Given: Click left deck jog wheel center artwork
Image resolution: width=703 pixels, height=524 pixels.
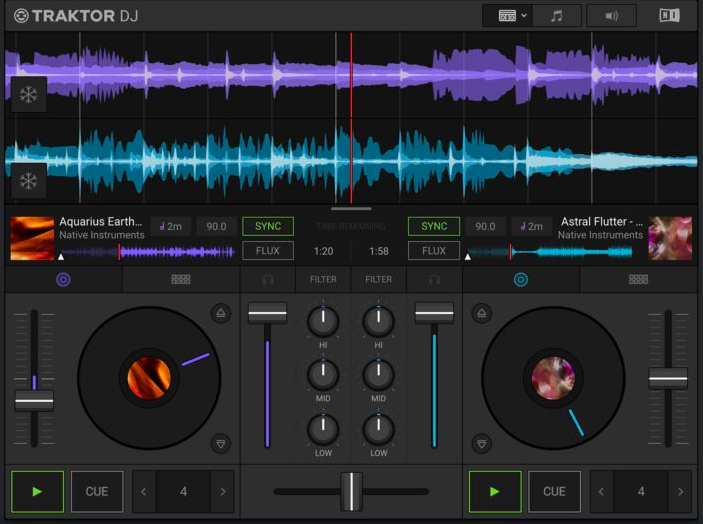Looking at the screenshot, I should pyautogui.click(x=149, y=378).
